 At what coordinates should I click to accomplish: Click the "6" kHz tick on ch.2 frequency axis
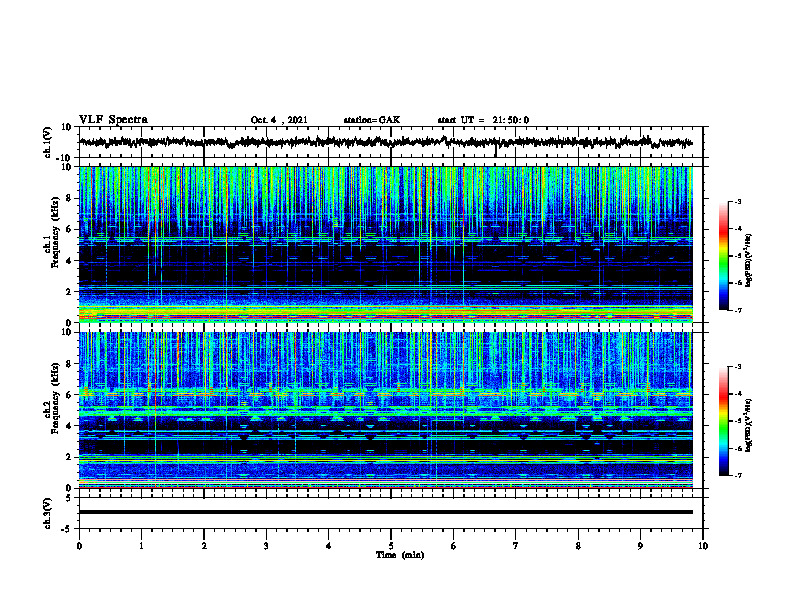click(x=70, y=394)
